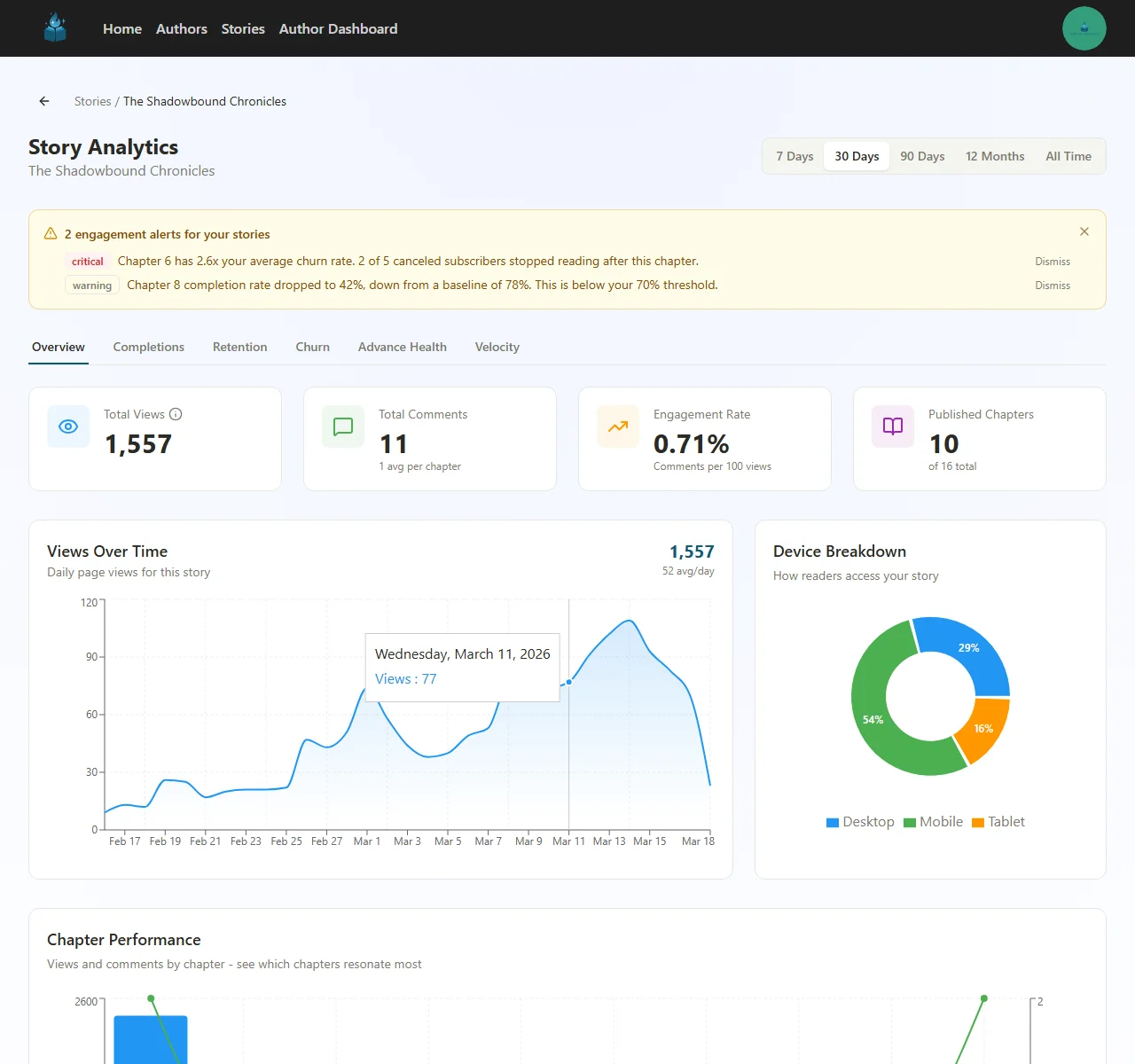Click the open book icon on Published Chapters card
1135x1064 pixels.
coord(891,426)
